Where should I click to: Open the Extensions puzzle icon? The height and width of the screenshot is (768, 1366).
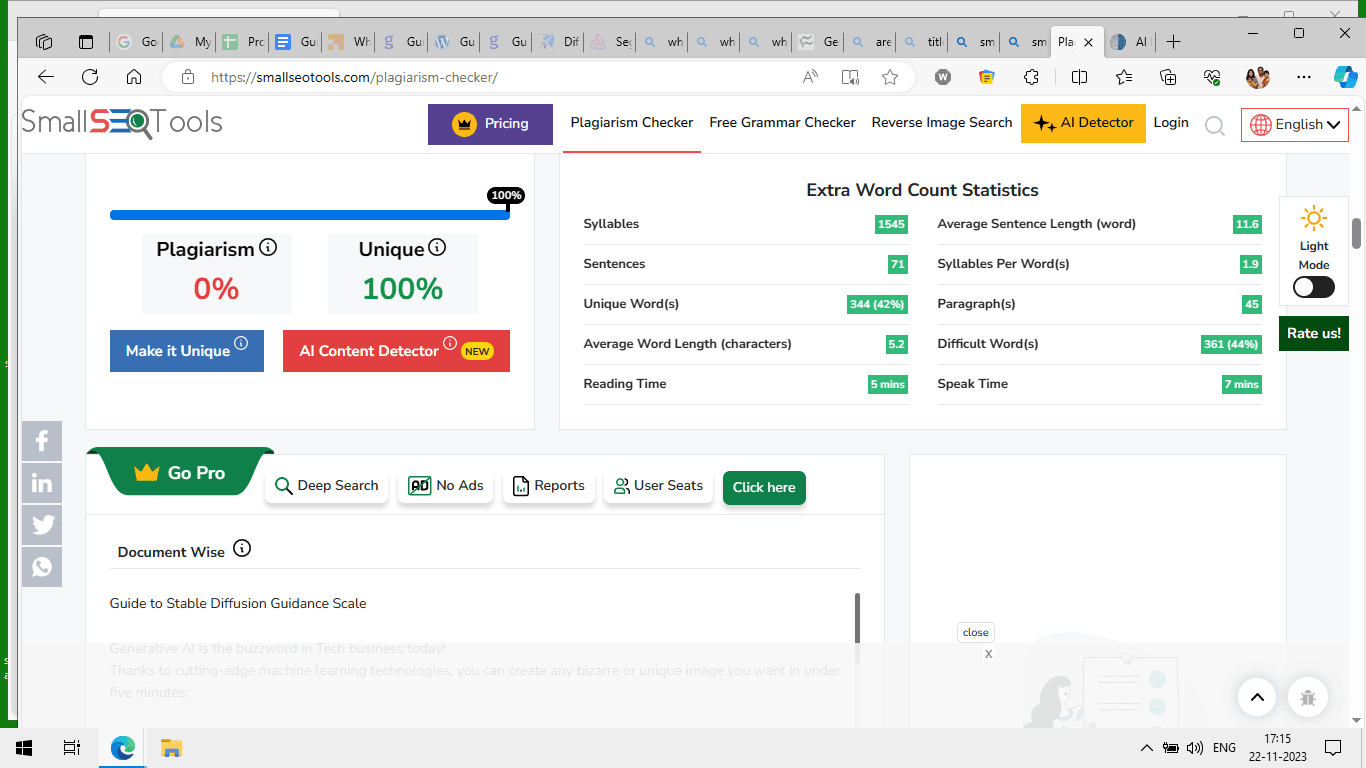[1031, 77]
